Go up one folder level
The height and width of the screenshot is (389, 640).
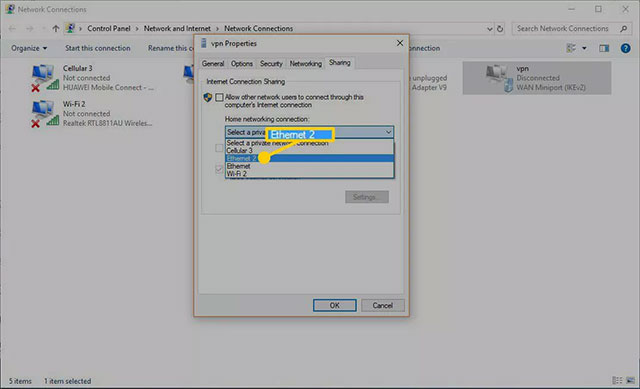tap(56, 29)
